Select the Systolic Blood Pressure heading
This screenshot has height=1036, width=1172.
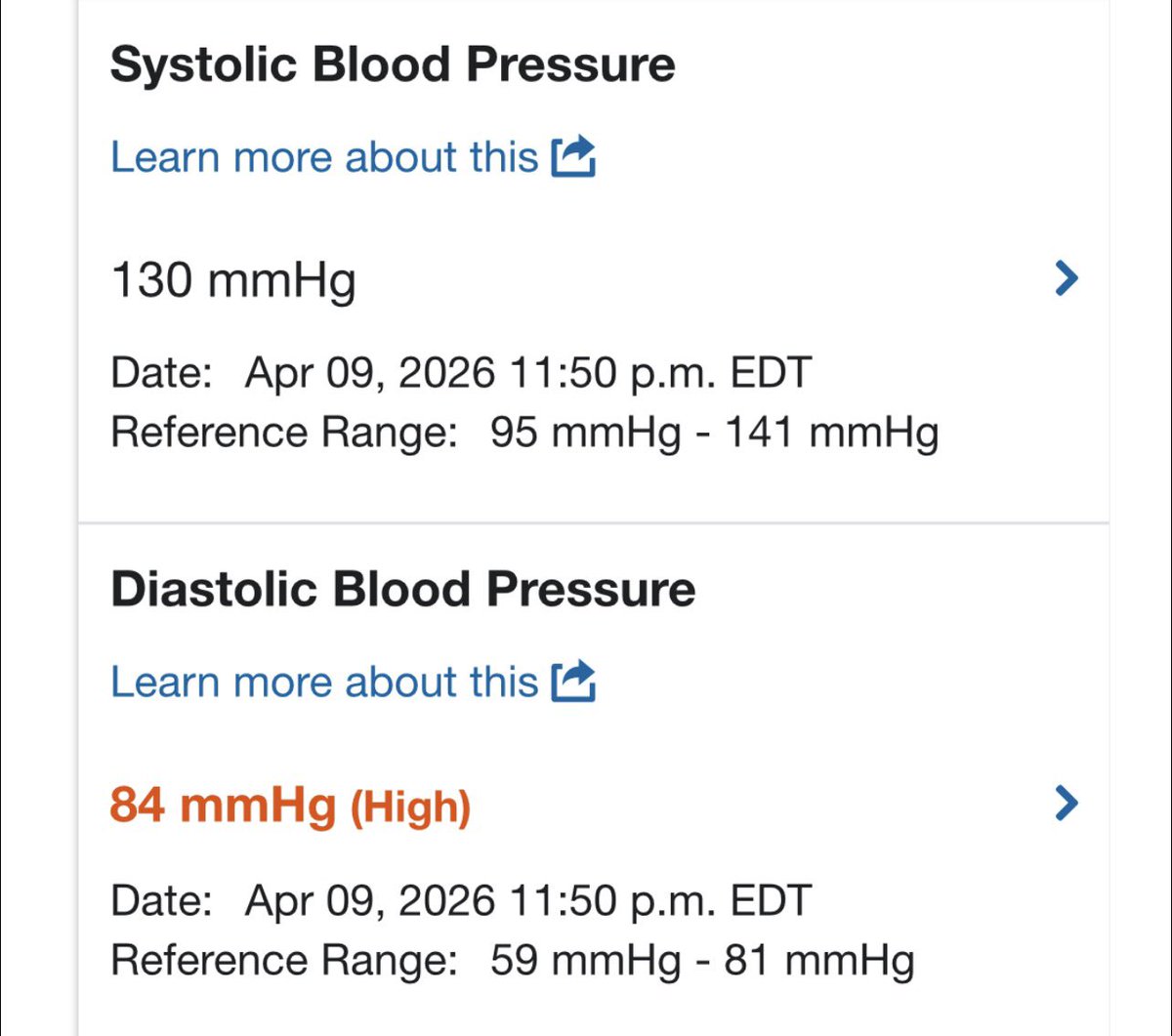click(393, 64)
